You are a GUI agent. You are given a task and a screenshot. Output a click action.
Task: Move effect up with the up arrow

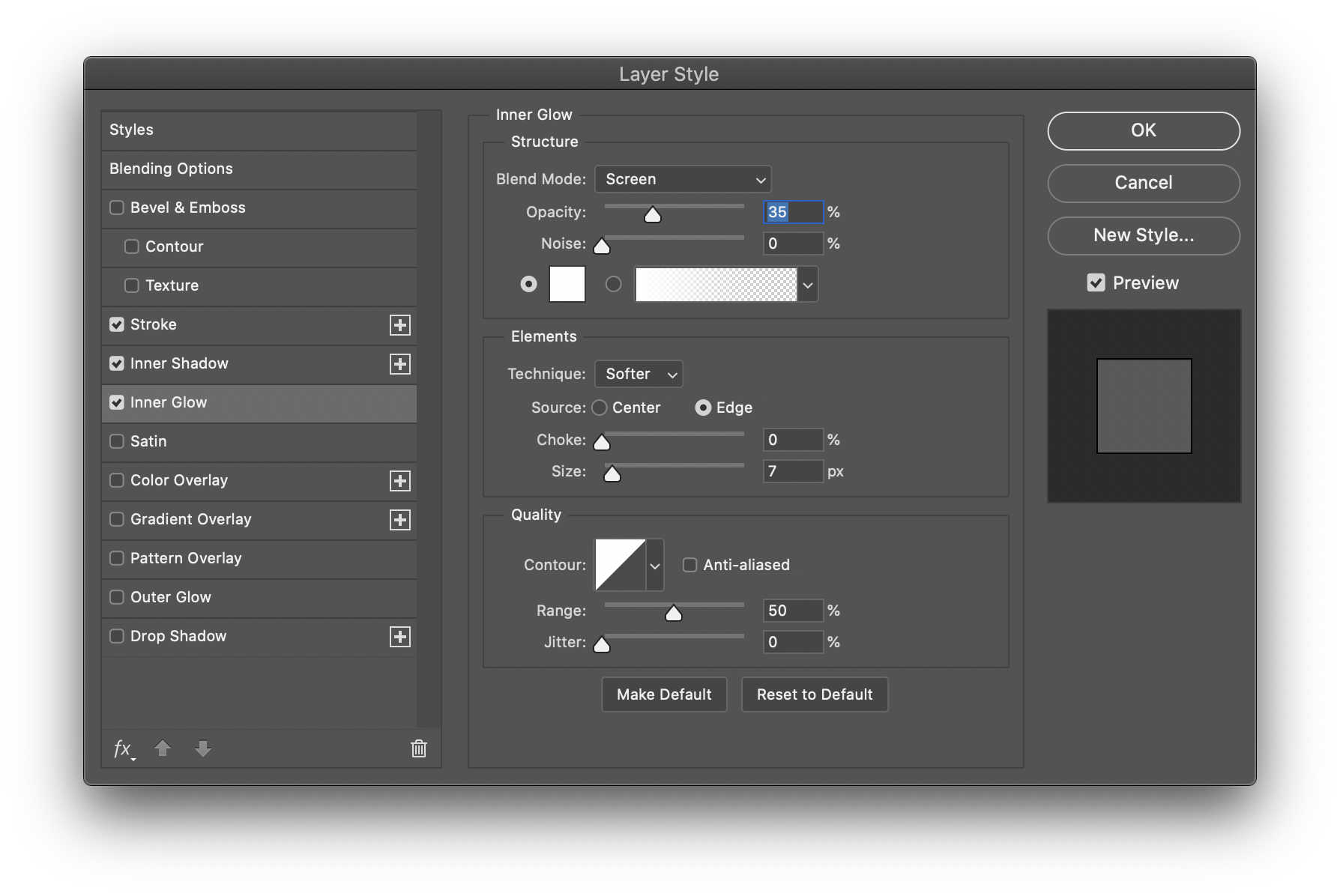[163, 748]
